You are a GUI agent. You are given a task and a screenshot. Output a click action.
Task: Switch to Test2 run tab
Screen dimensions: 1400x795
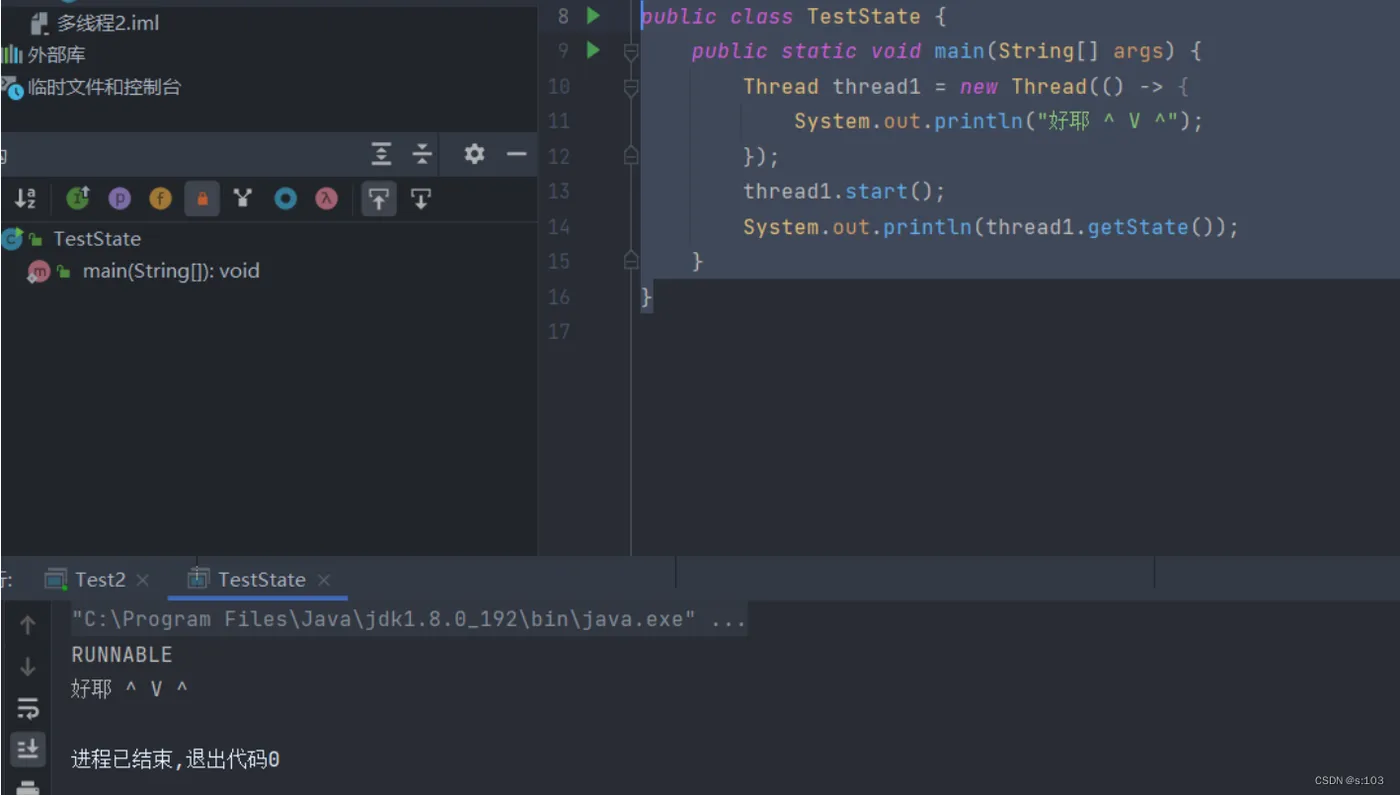coord(100,580)
